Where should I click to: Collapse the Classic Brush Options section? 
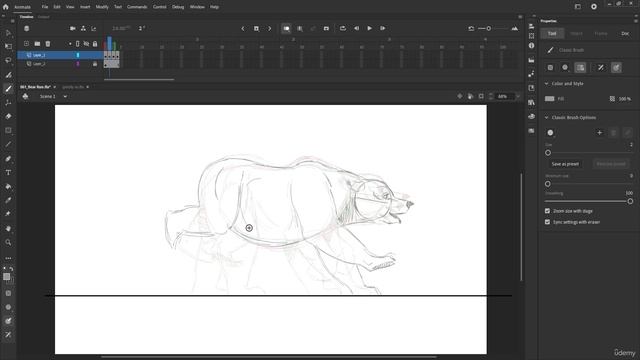547,118
